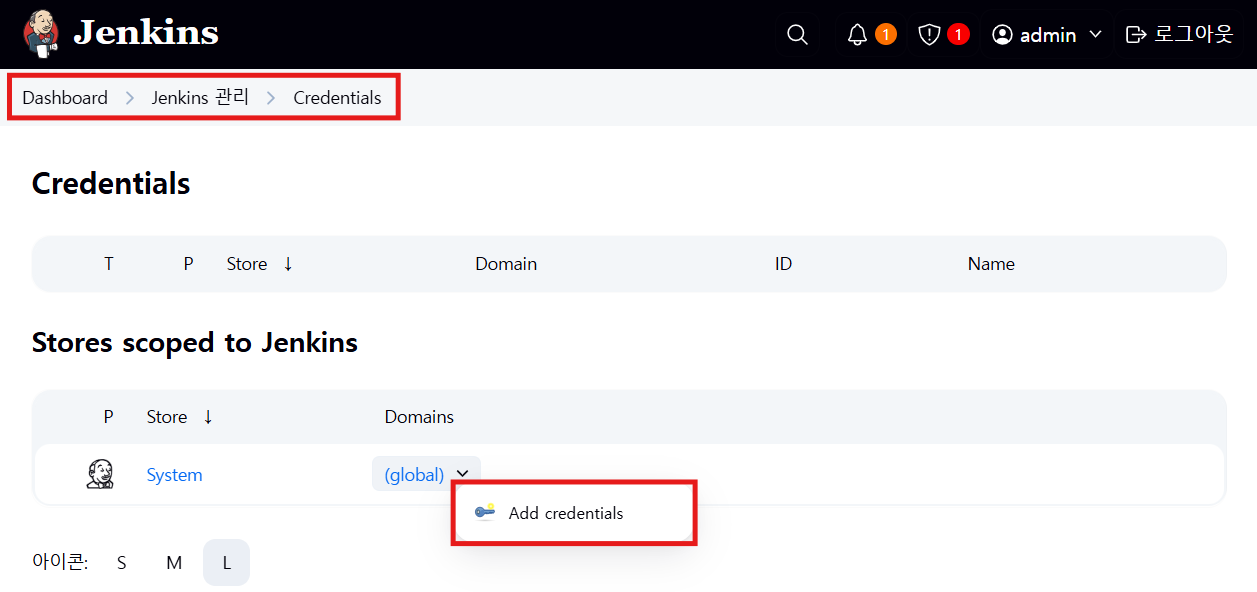Open the admin user name link
Screen dimensions: 1257x592
point(1048,35)
